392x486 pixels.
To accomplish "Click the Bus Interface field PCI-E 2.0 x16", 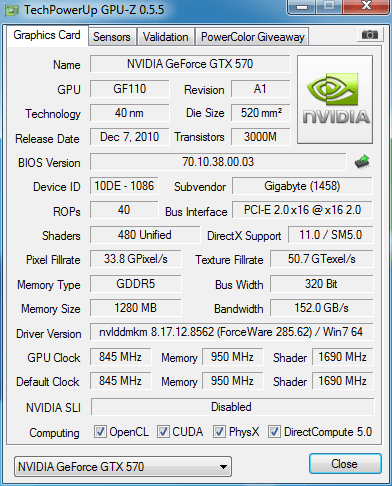I will [302, 210].
